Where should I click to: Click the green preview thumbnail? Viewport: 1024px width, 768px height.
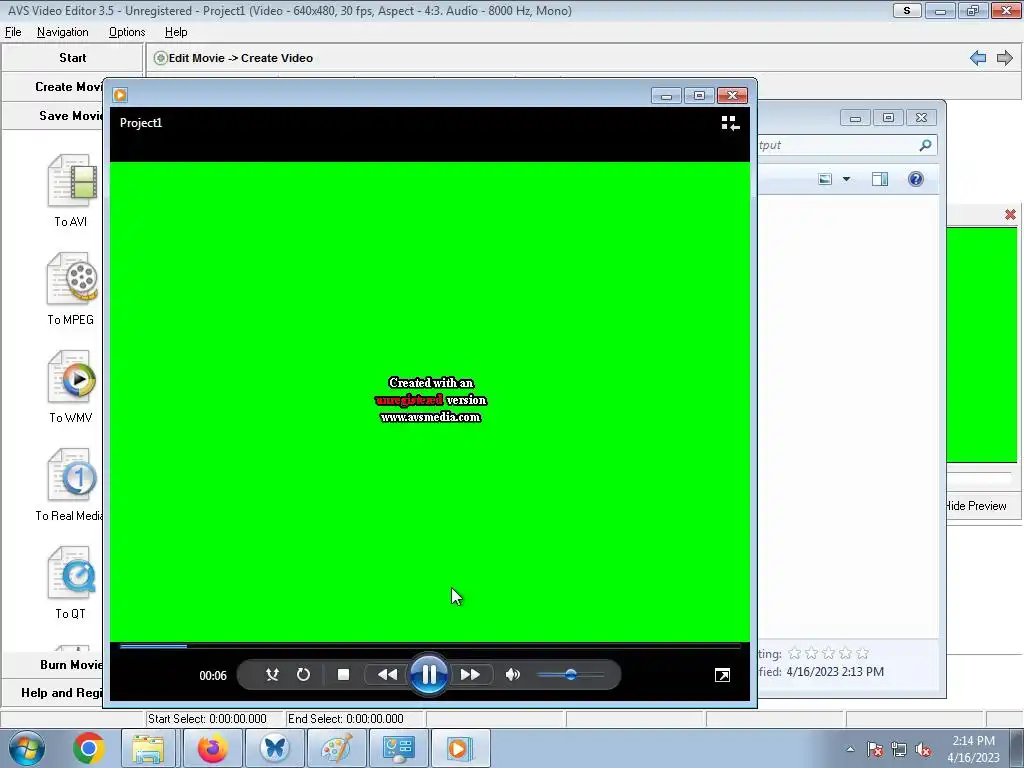click(982, 345)
